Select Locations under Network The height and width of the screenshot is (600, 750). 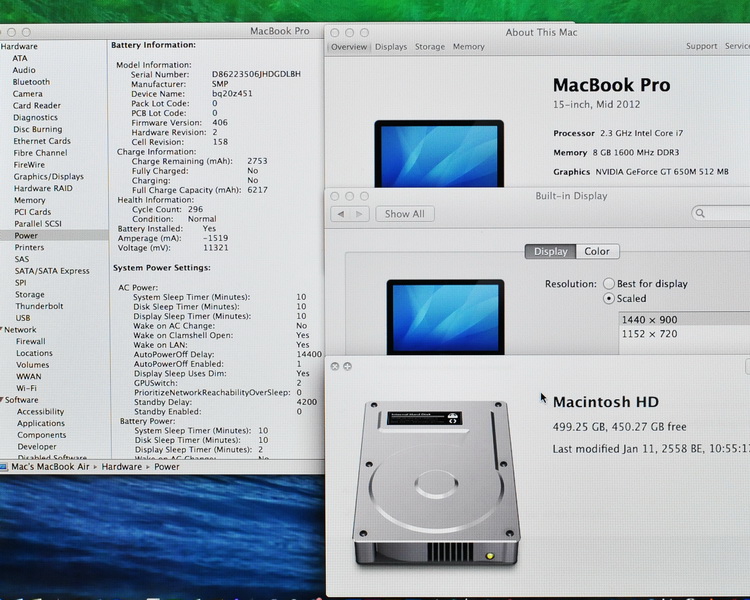pos(34,353)
